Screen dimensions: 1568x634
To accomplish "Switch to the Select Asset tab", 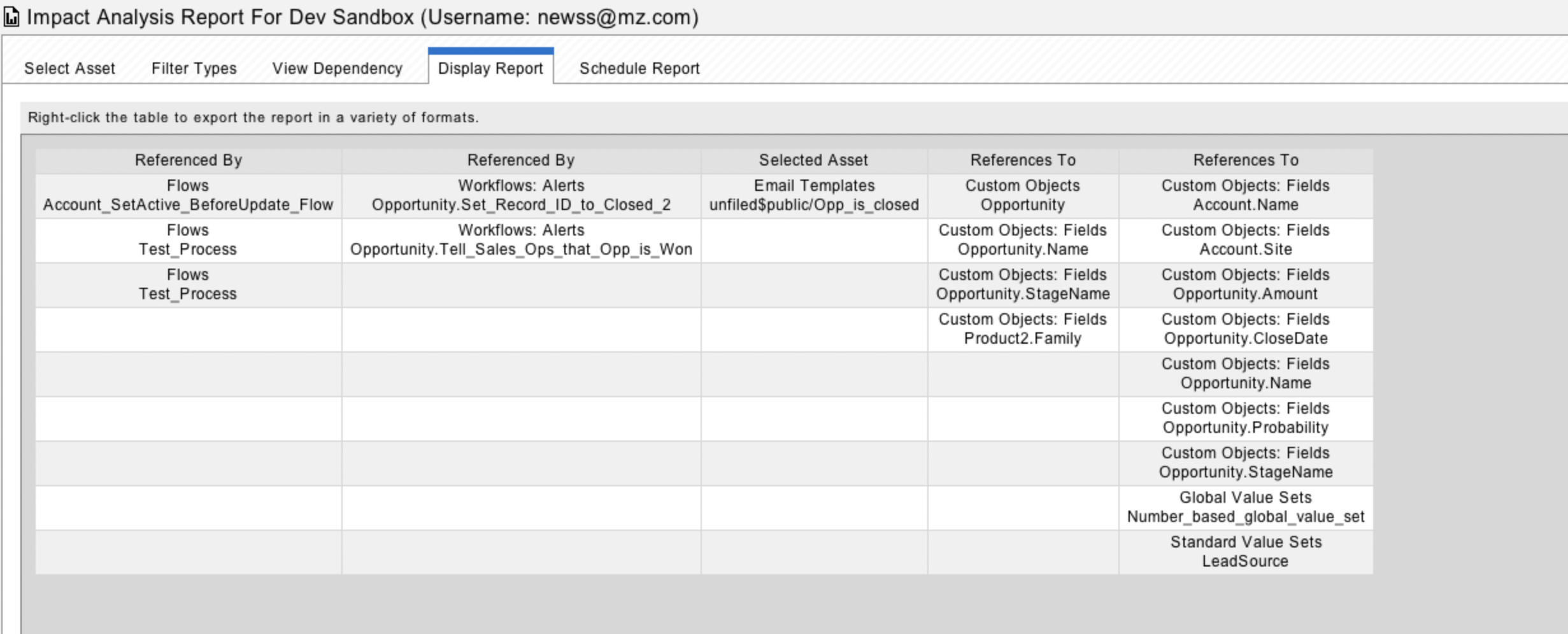I will pyautogui.click(x=69, y=68).
